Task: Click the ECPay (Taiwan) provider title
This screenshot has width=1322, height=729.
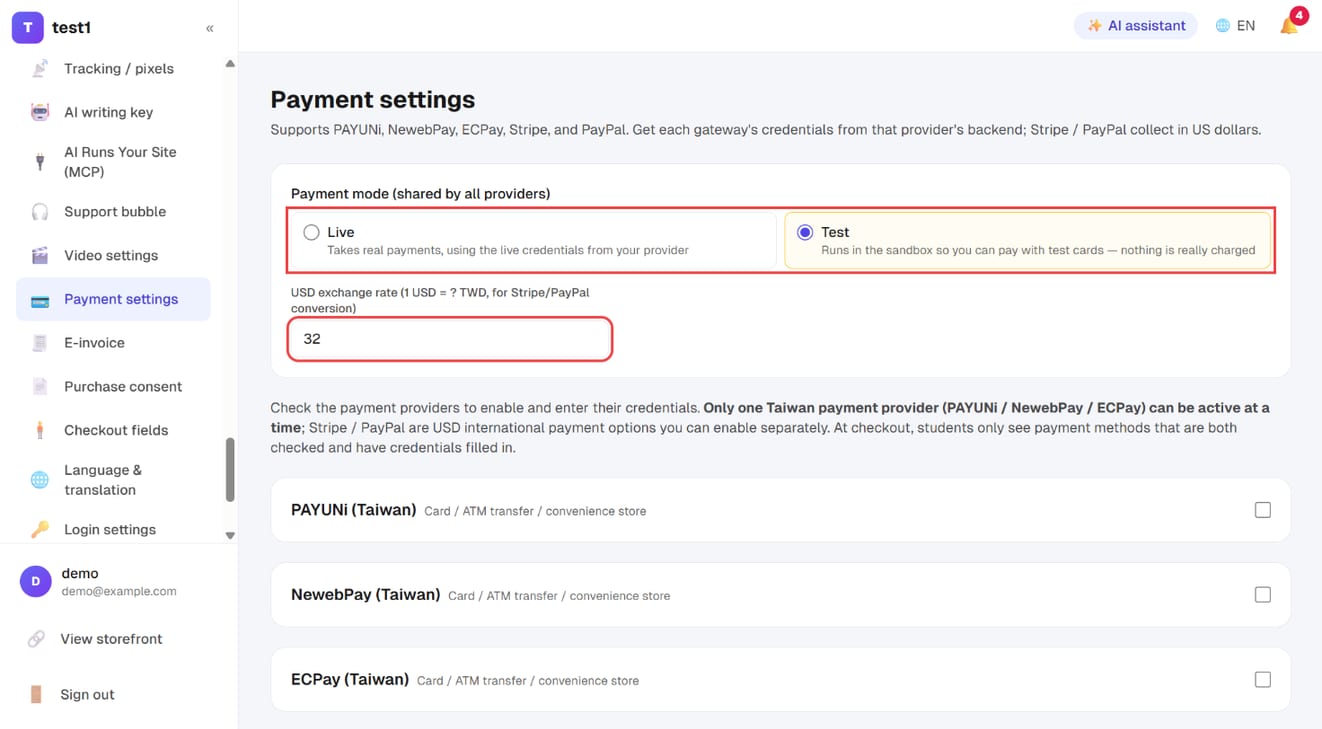Action: (350, 680)
